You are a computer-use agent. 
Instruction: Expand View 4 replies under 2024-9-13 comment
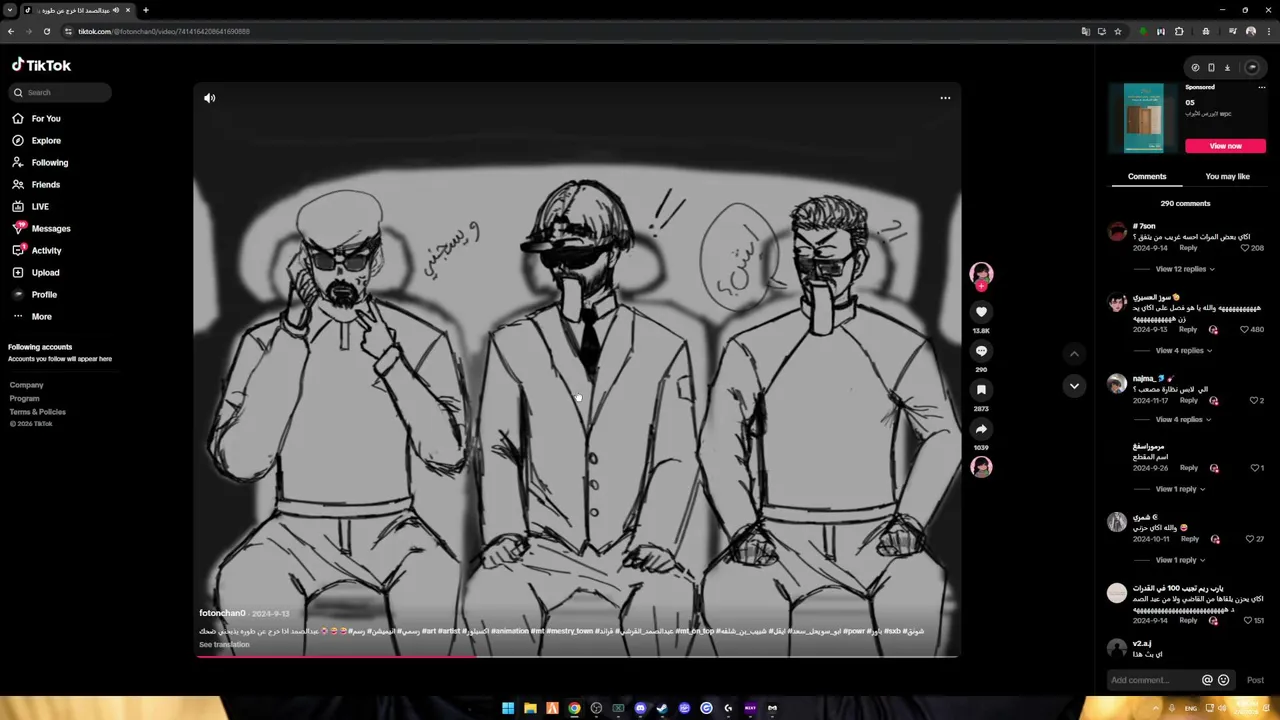[1183, 351]
